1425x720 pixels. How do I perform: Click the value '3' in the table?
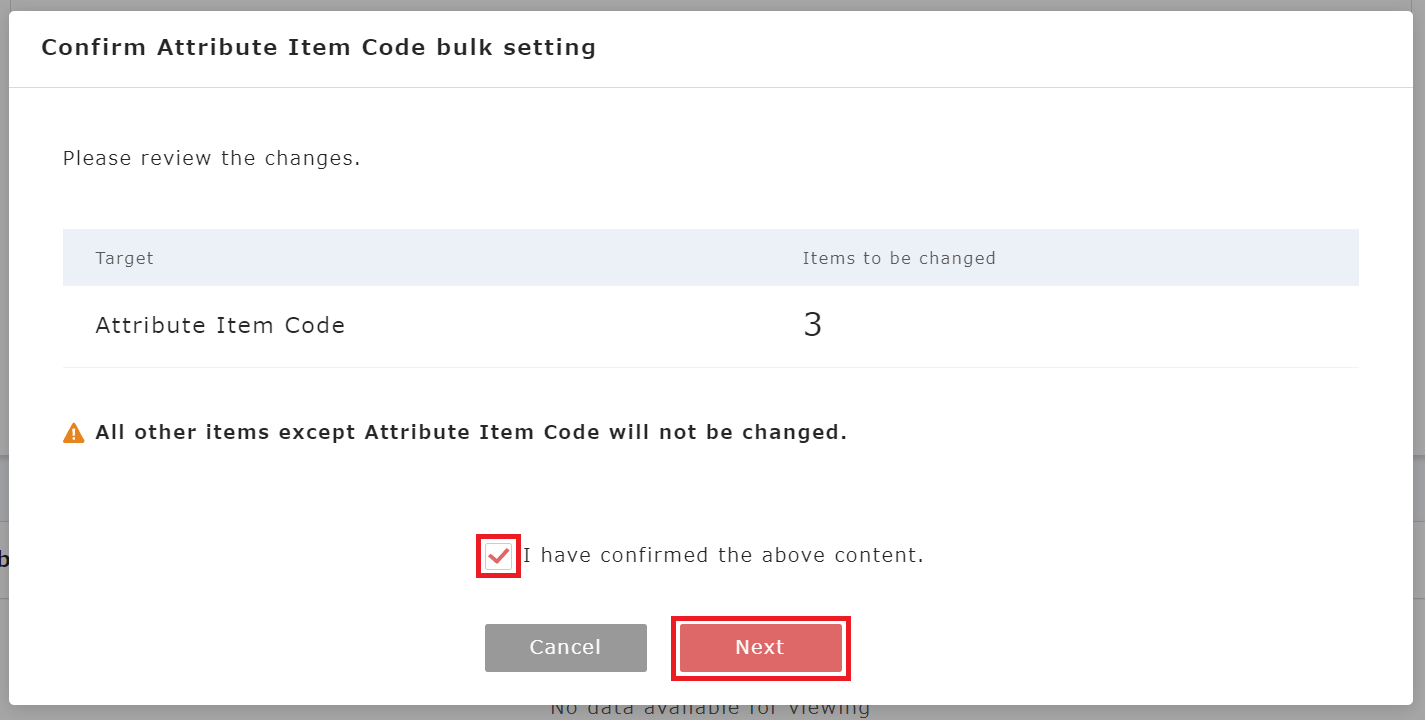tap(810, 322)
